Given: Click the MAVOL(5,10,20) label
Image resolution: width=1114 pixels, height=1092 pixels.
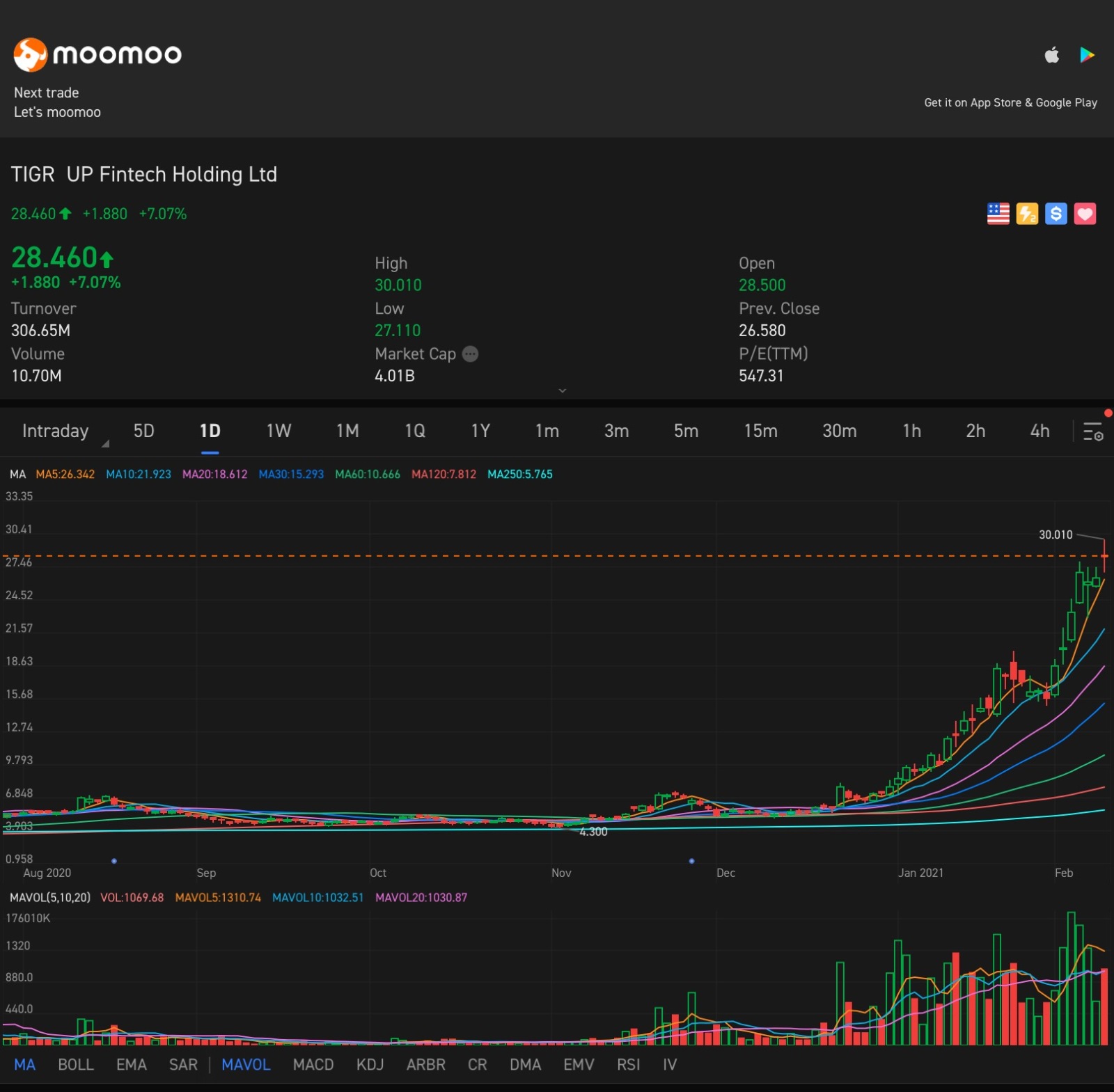Looking at the screenshot, I should pos(50,897).
